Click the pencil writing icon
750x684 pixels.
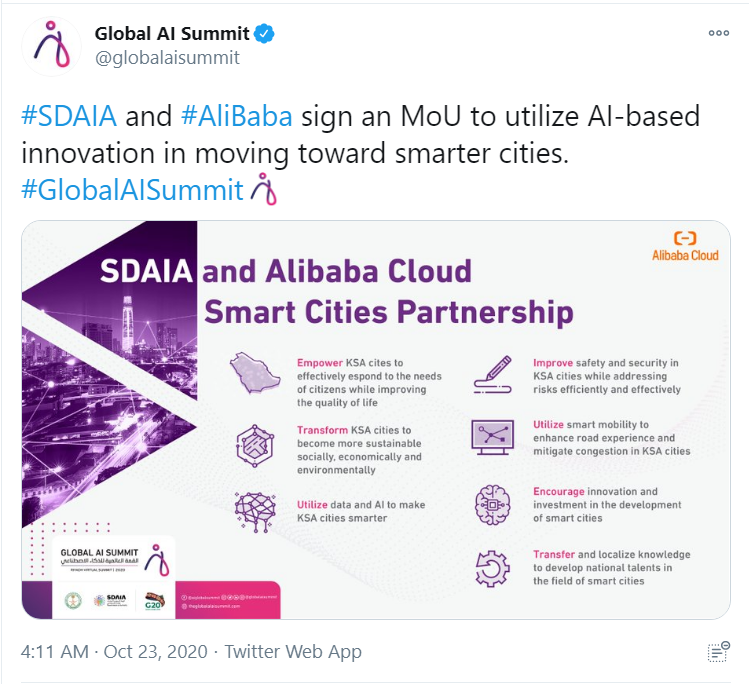tap(493, 375)
